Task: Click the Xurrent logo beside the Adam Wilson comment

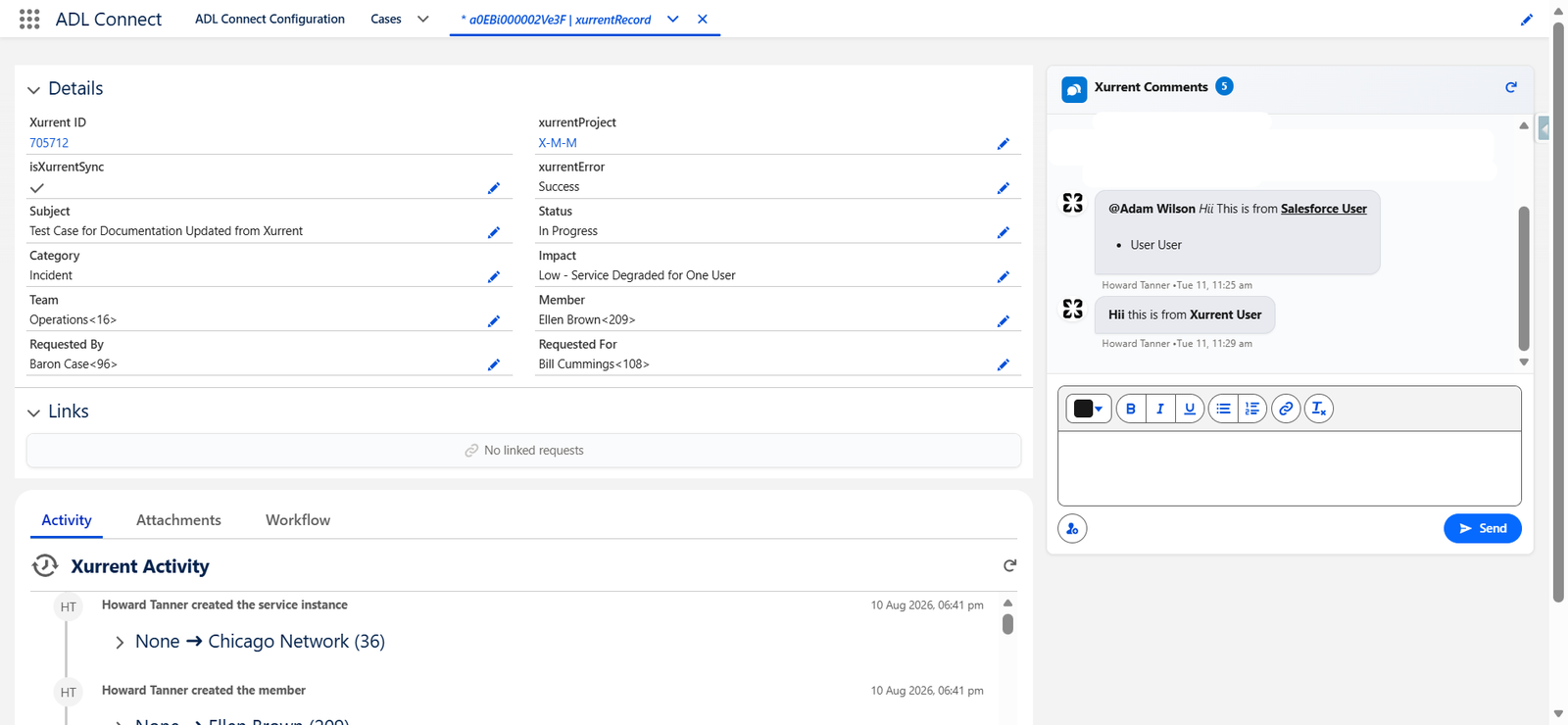Action: (x=1073, y=203)
